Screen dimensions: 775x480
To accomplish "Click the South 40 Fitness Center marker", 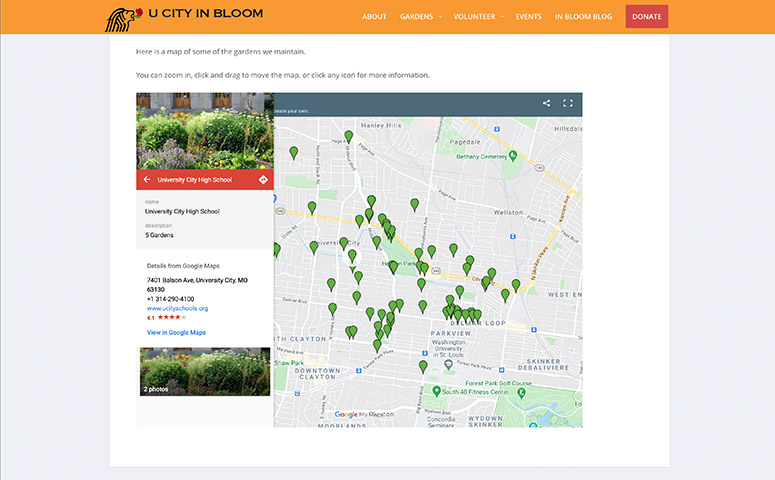I will pos(436,391).
